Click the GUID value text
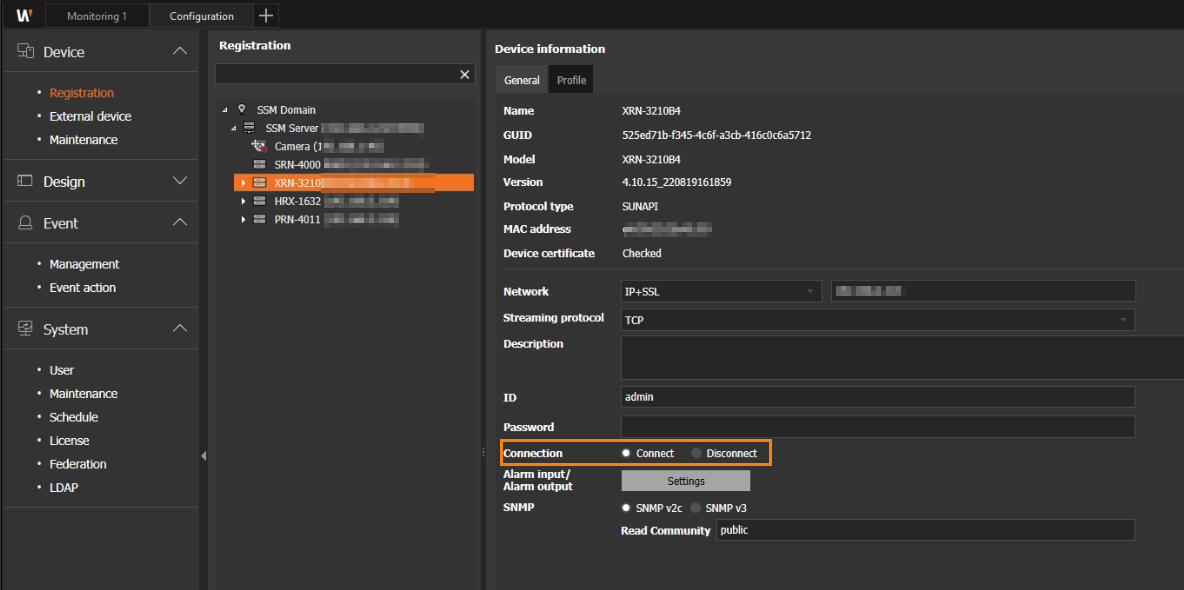 point(717,135)
